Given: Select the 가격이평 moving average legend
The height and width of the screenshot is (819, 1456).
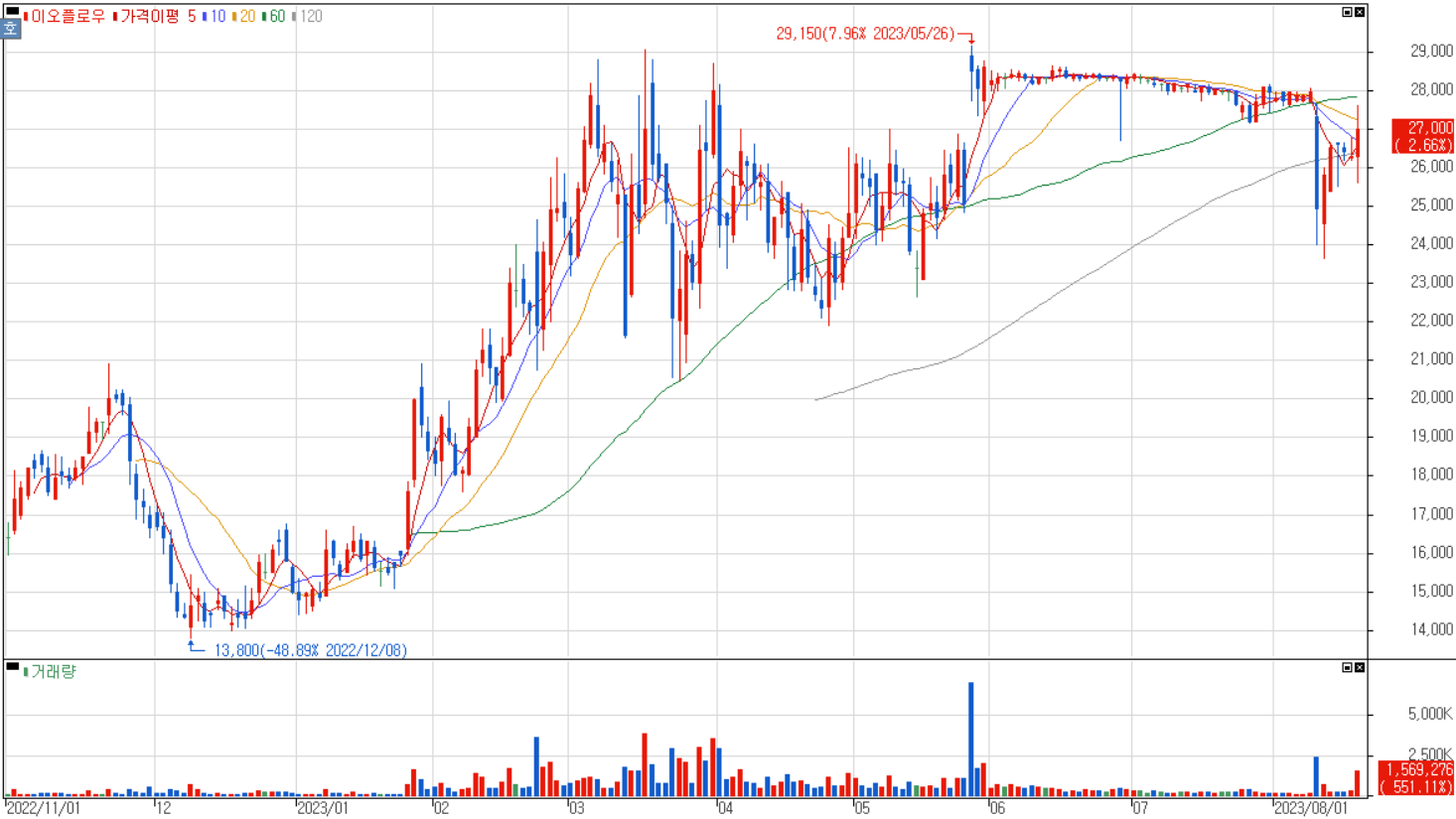Looking at the screenshot, I should coord(147,16).
